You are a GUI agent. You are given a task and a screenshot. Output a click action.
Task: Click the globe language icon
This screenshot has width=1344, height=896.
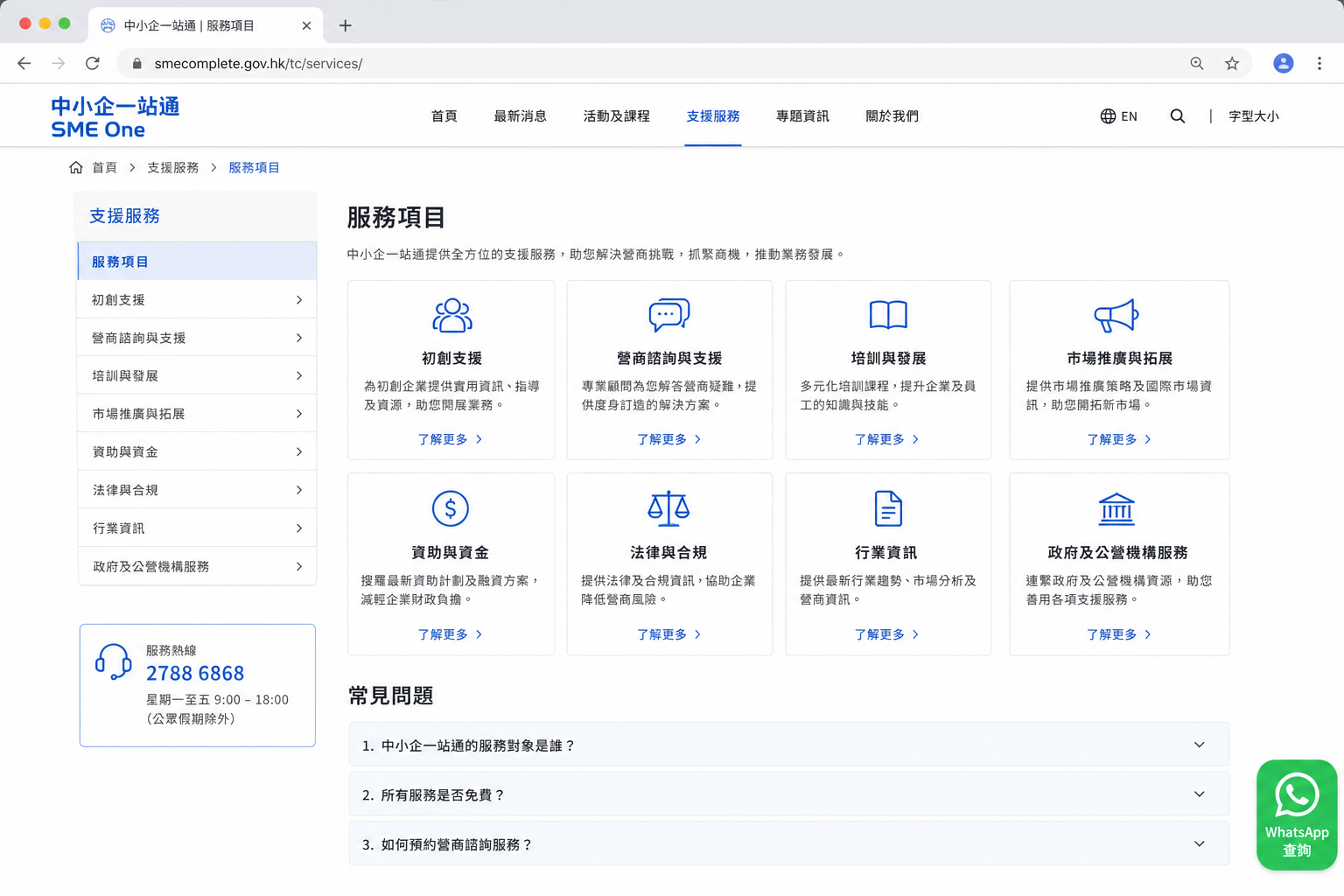click(x=1108, y=116)
